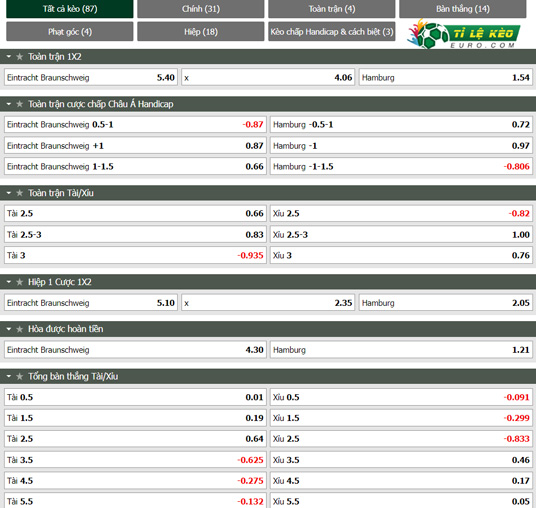Choose Hamburg -1-1.5 handicap at -0.806
This screenshot has height=508, width=536.
pyautogui.click(x=401, y=166)
